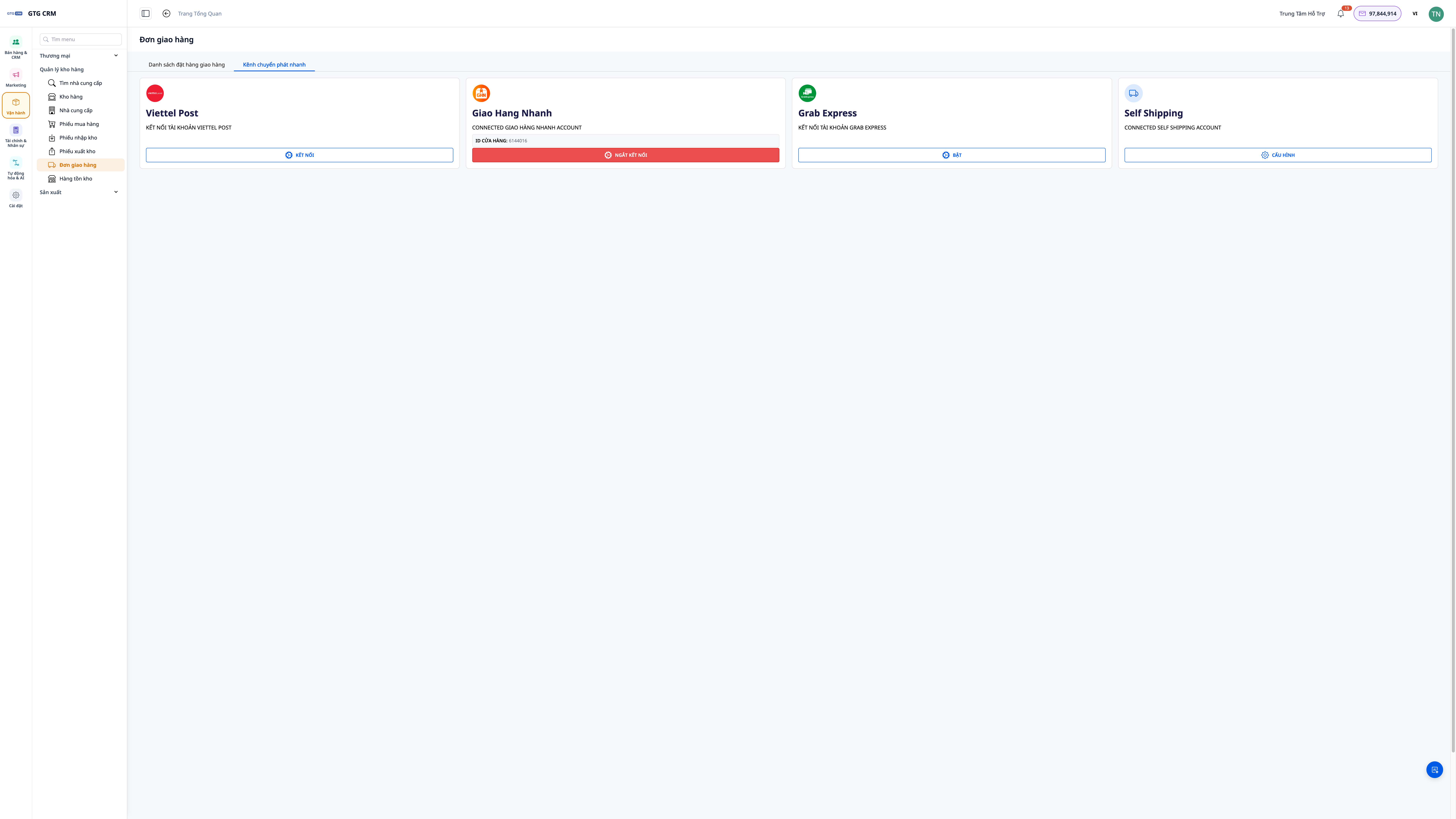
Task: Enable Grab Express with Bật button
Action: [x=952, y=155]
